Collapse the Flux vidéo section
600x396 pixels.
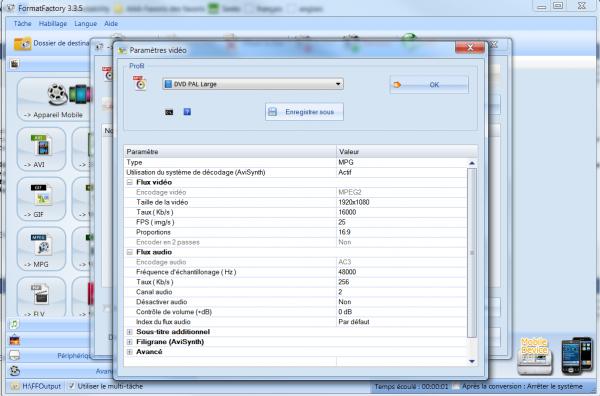[x=129, y=183]
